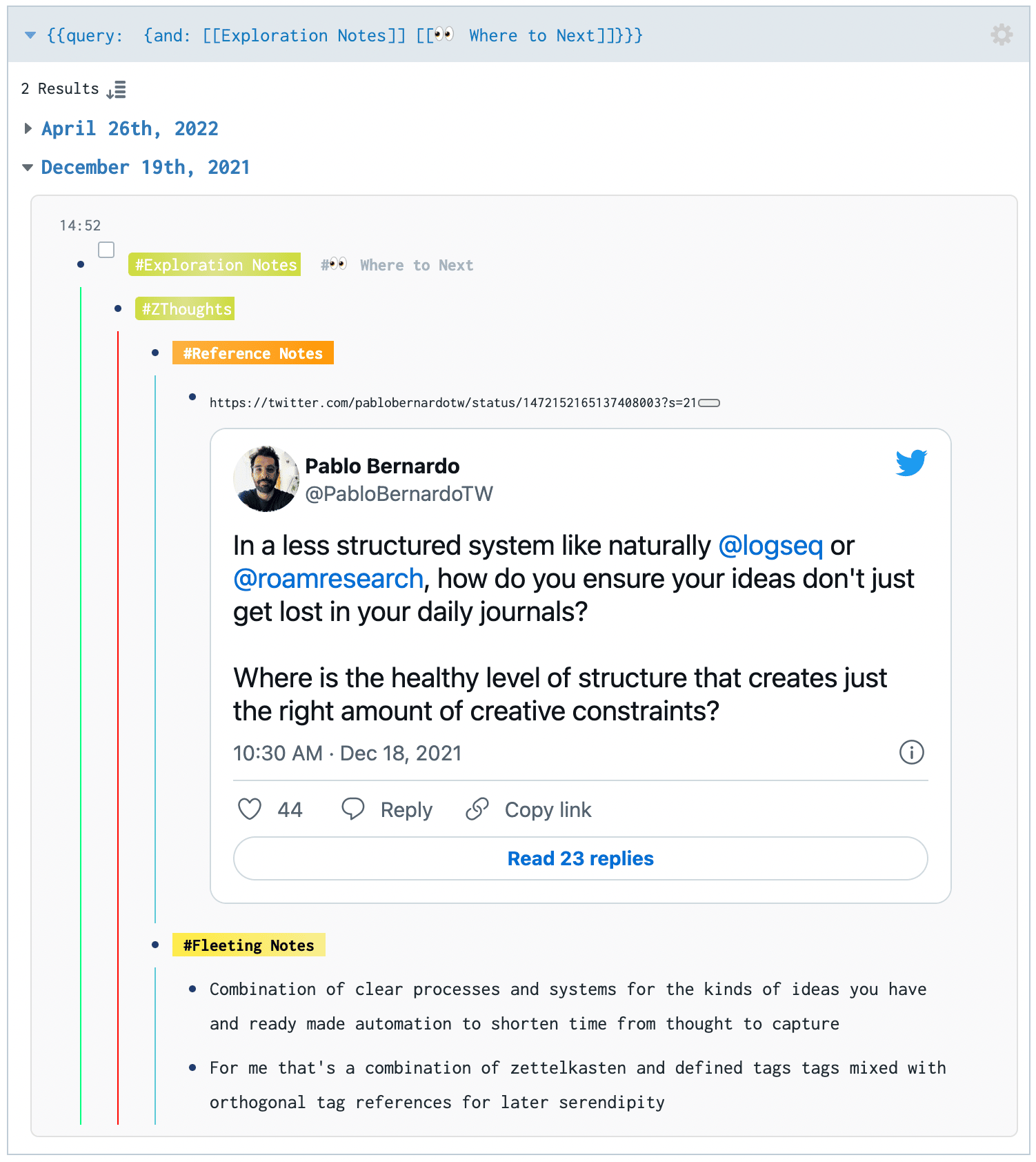Open query settings gear icon
1036x1162 pixels.
click(x=1002, y=35)
